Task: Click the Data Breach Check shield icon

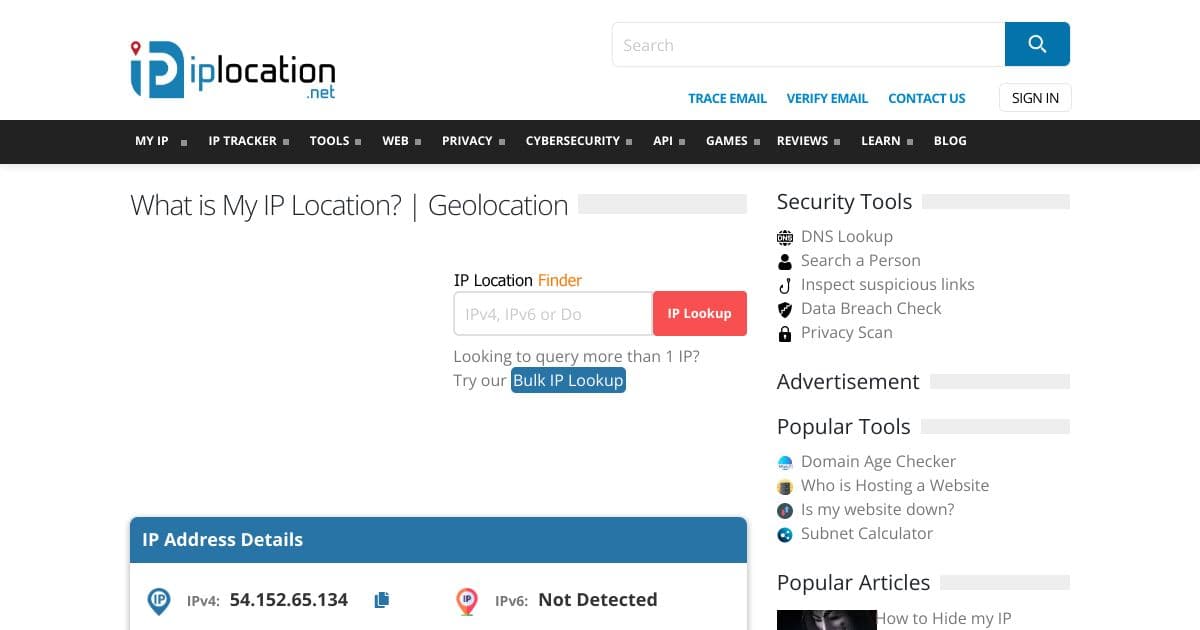Action: (x=785, y=308)
